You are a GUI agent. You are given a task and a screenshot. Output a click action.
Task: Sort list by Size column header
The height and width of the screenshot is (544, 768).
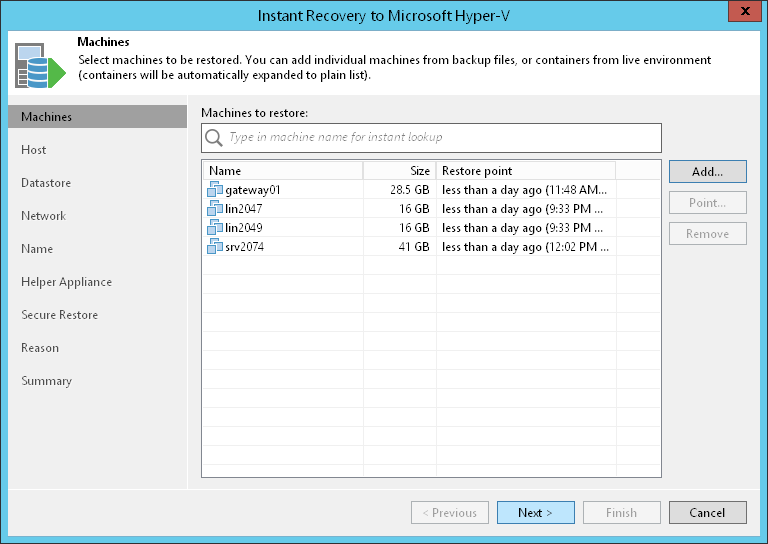point(399,171)
